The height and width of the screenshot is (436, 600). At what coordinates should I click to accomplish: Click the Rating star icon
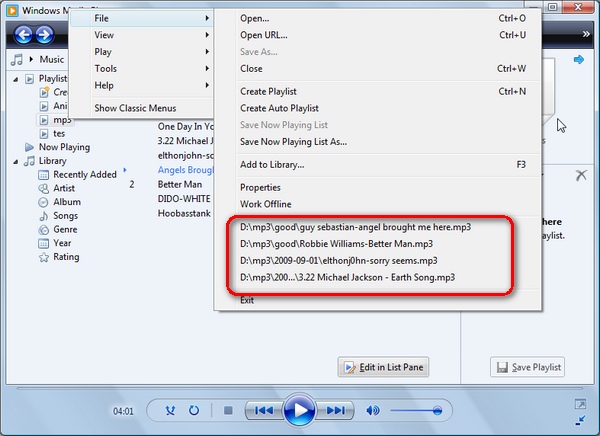click(44, 257)
